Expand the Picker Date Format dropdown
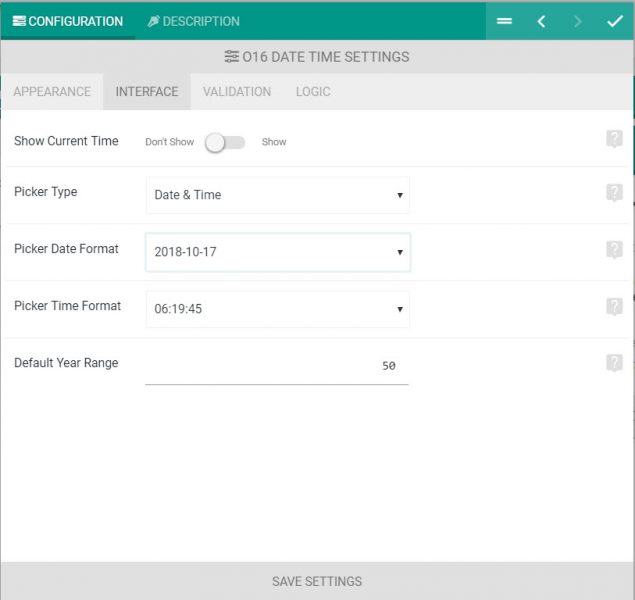This screenshot has width=635, height=600. (278, 252)
